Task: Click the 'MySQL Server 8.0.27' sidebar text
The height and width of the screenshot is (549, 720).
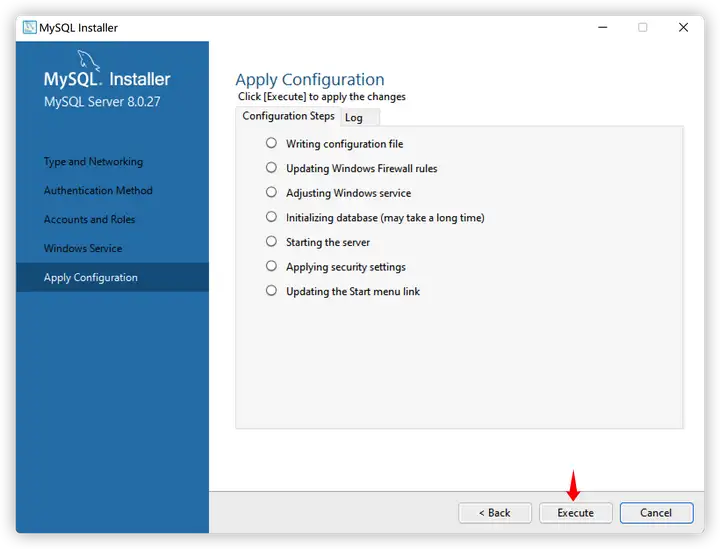Action: tap(102, 102)
